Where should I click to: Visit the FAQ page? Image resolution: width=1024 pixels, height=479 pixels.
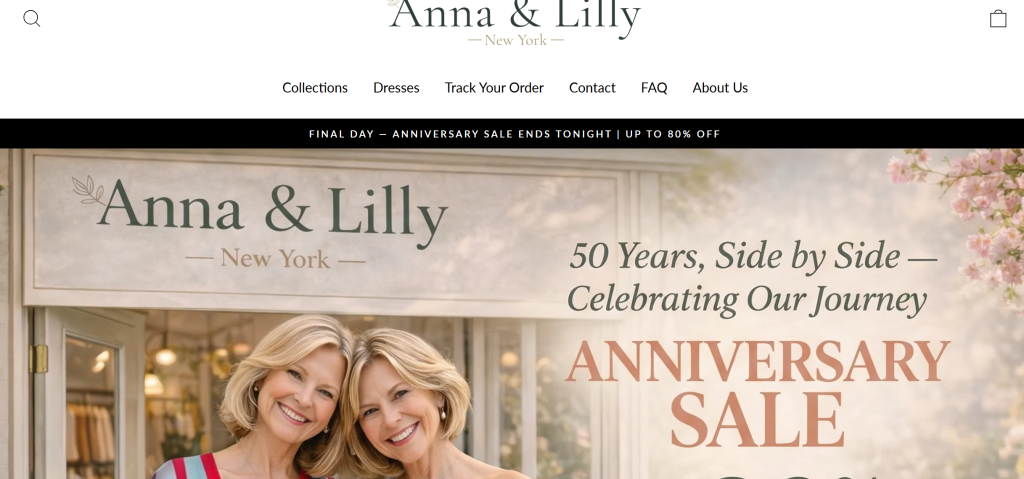pos(654,88)
